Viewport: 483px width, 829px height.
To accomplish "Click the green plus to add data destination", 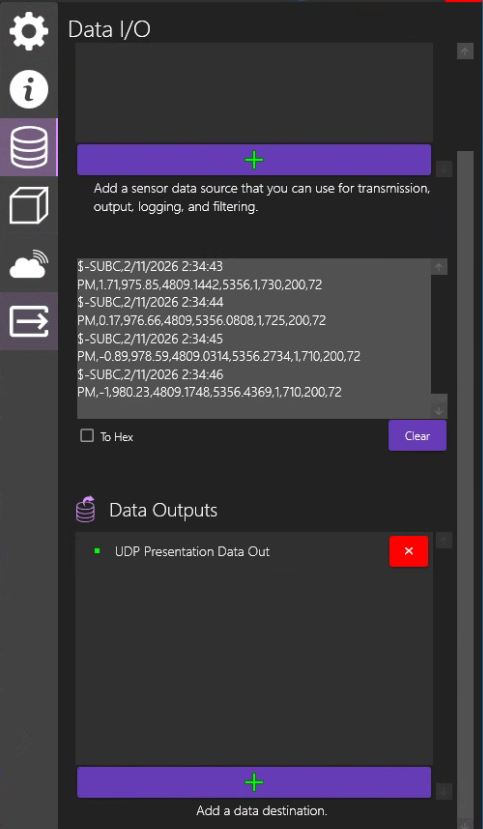I will [254, 782].
